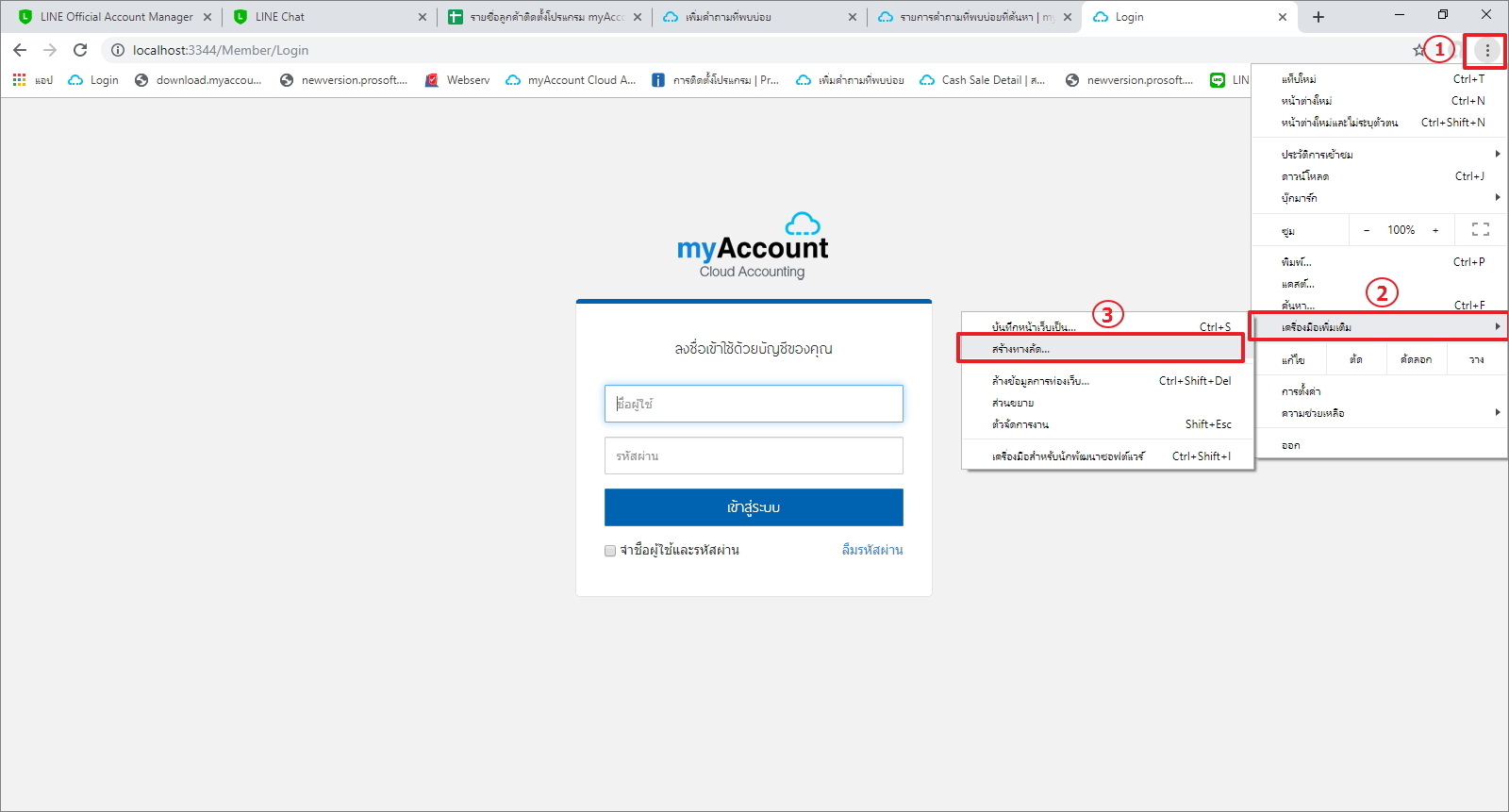The image size is (1509, 812).
Task: Open the Login bookmark
Action: pos(93,80)
